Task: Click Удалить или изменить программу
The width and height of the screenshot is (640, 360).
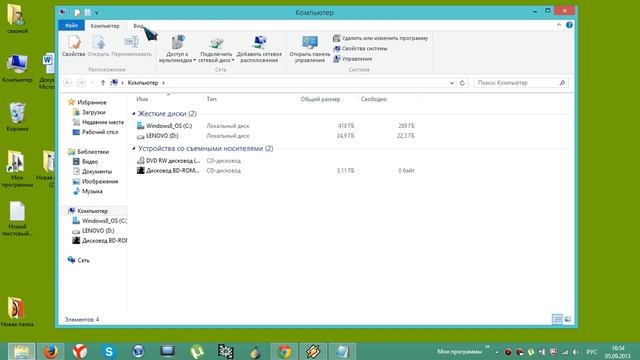Action: (380, 38)
